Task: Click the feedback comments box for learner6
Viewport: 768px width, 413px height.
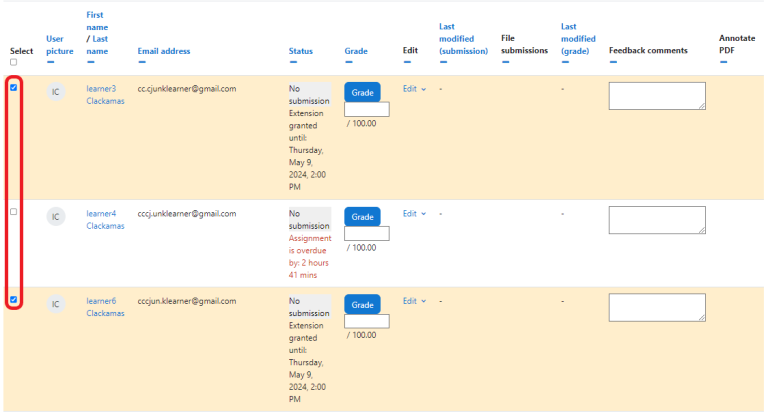Action: tap(657, 308)
